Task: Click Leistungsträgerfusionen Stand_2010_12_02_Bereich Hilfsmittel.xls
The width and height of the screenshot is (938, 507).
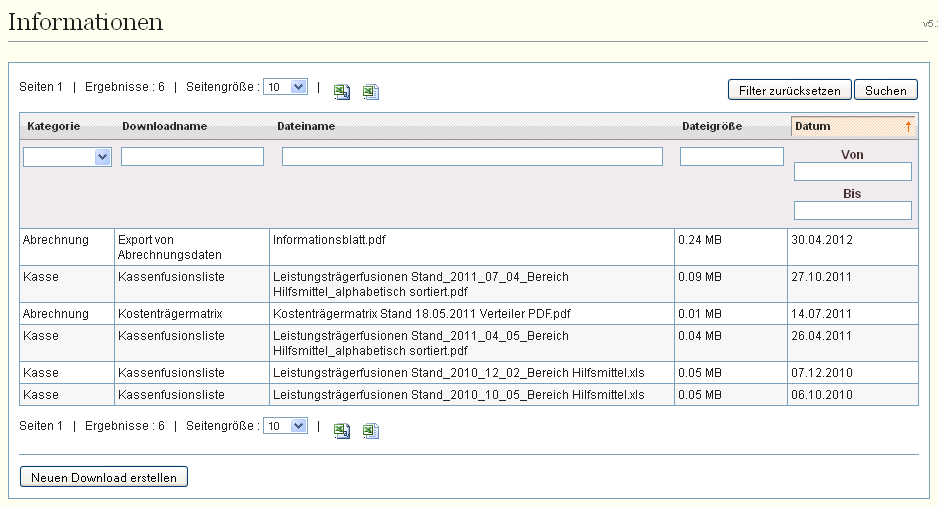Action: coord(459,373)
